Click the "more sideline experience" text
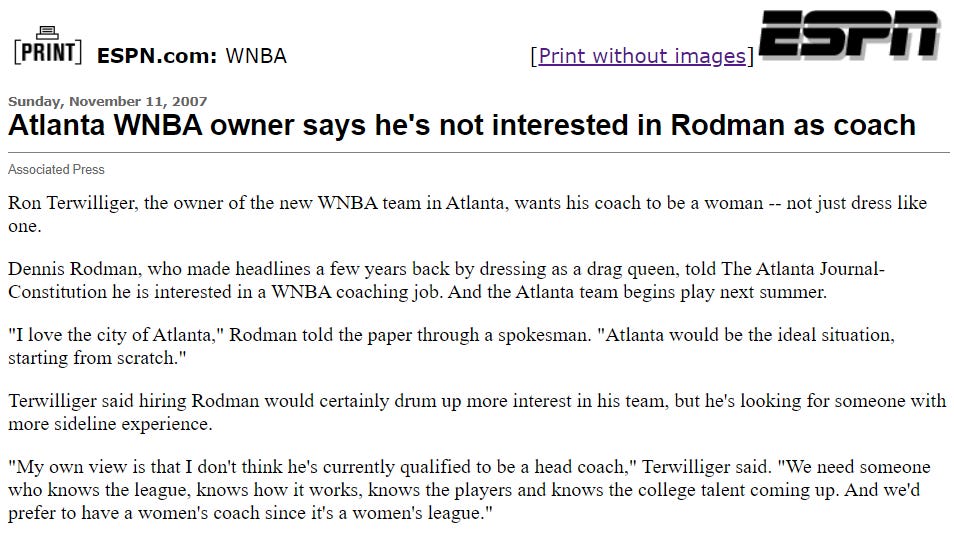The width and height of the screenshot is (954, 554). pos(108,424)
